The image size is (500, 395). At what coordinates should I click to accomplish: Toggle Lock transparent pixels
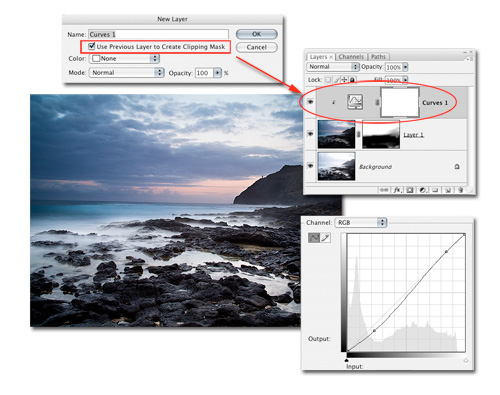pyautogui.click(x=328, y=80)
